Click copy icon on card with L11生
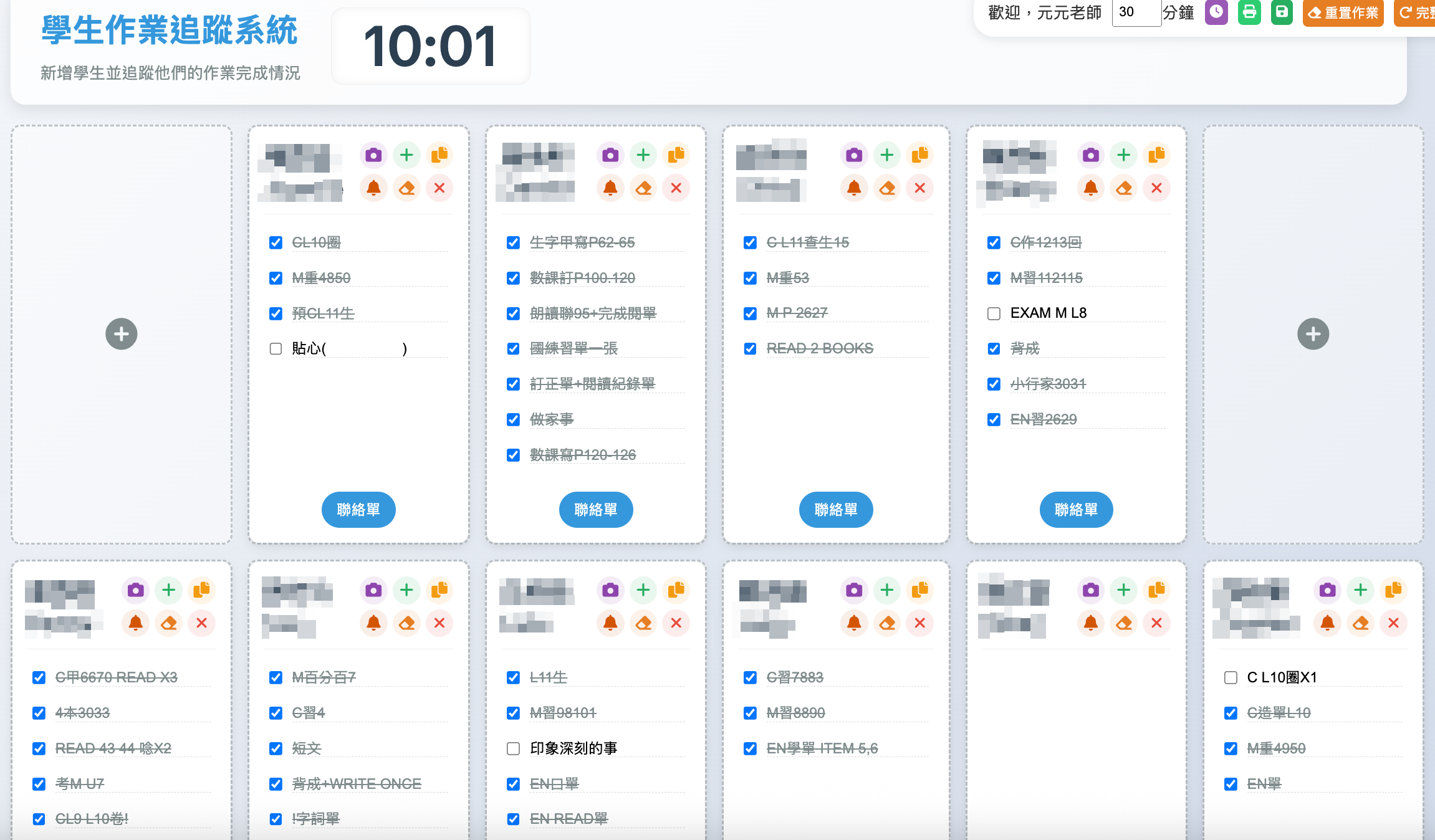Screen dimensions: 1435x840 pos(676,590)
